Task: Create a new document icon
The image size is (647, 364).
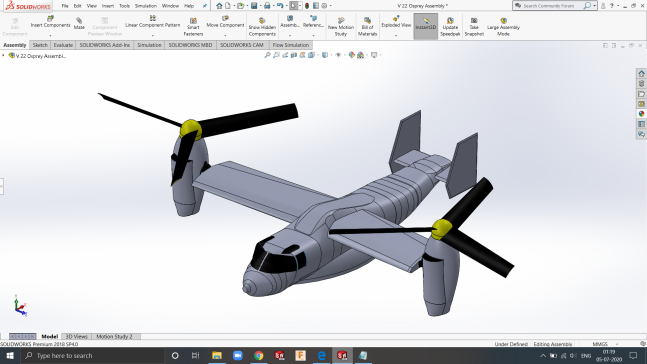Action: (x=228, y=6)
